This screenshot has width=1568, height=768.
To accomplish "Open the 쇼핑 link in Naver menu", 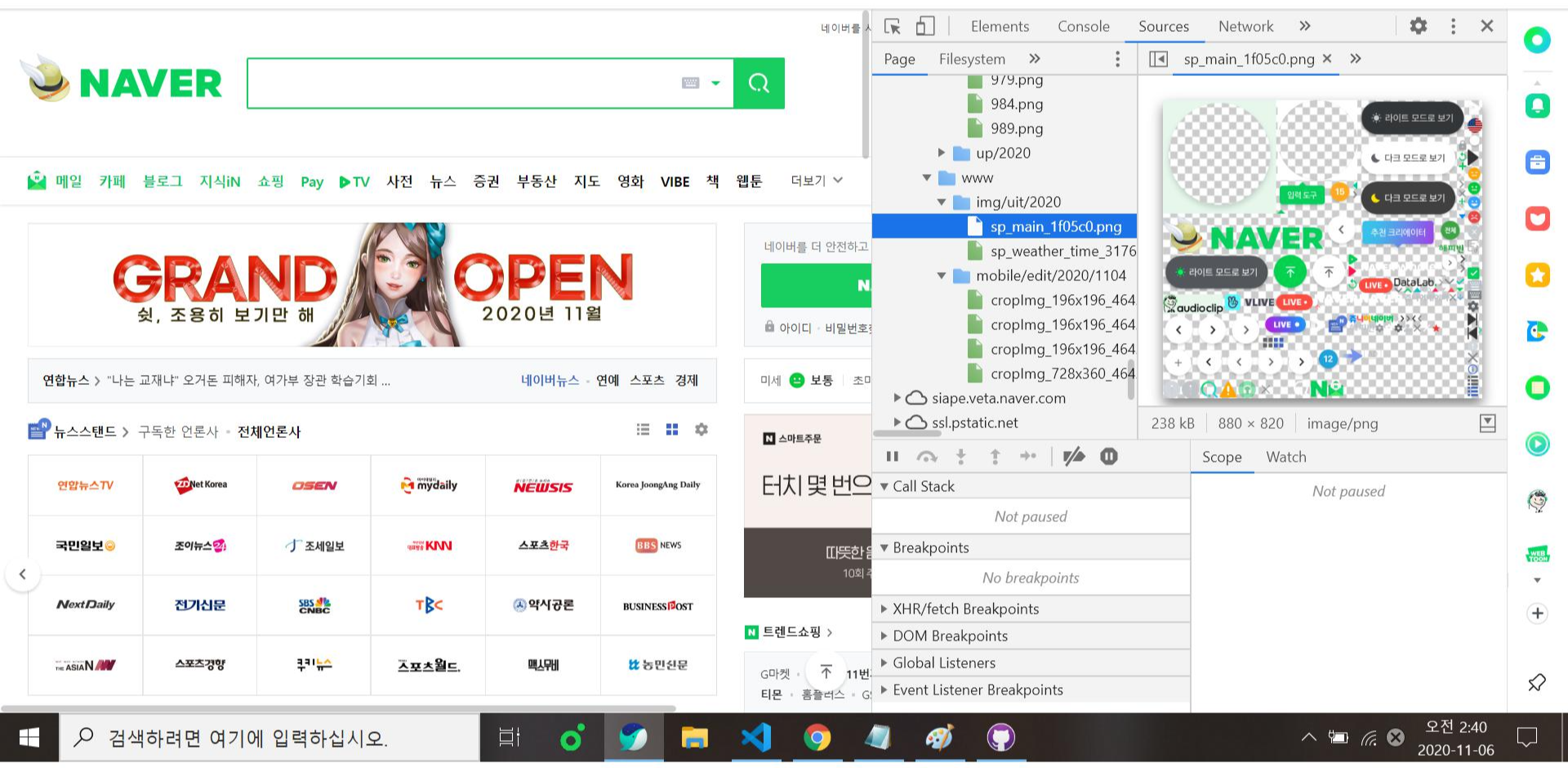I will pos(270,181).
